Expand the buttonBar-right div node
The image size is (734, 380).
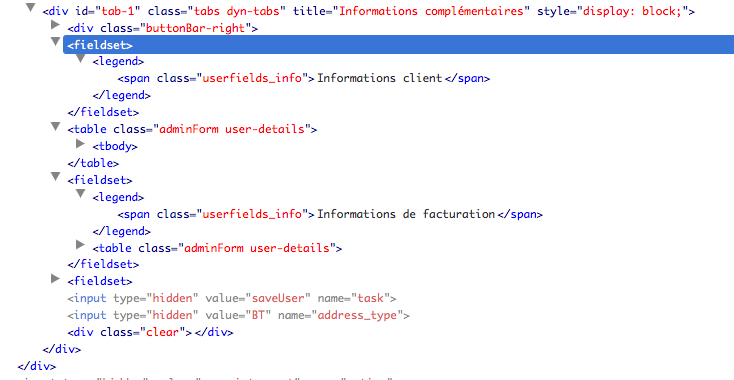pyautogui.click(x=56, y=24)
